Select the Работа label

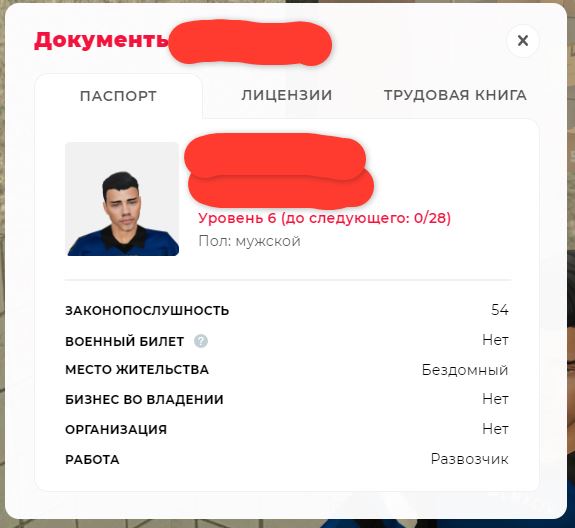coord(92,460)
